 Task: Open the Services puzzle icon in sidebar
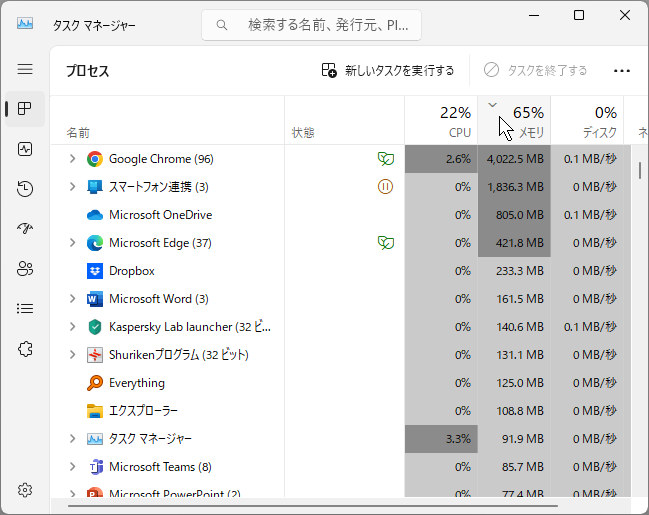(x=25, y=349)
